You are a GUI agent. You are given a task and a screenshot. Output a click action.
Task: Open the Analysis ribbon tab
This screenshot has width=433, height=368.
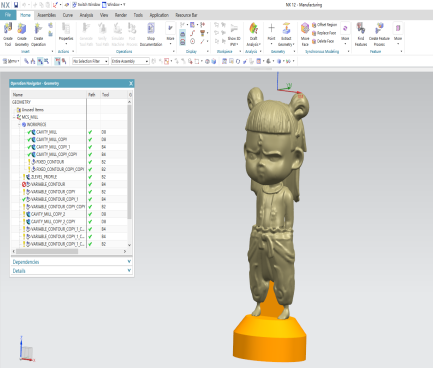86,15
